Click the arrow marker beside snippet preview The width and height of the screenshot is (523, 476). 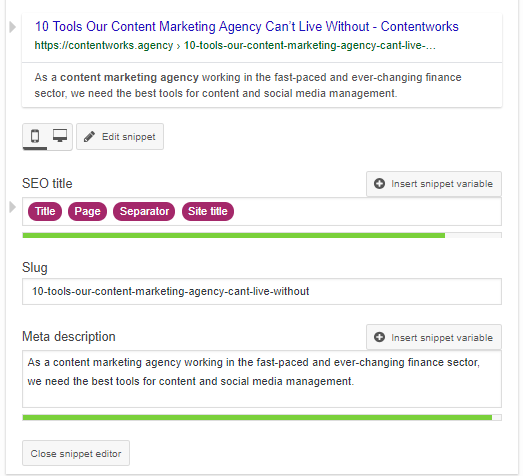[13, 27]
